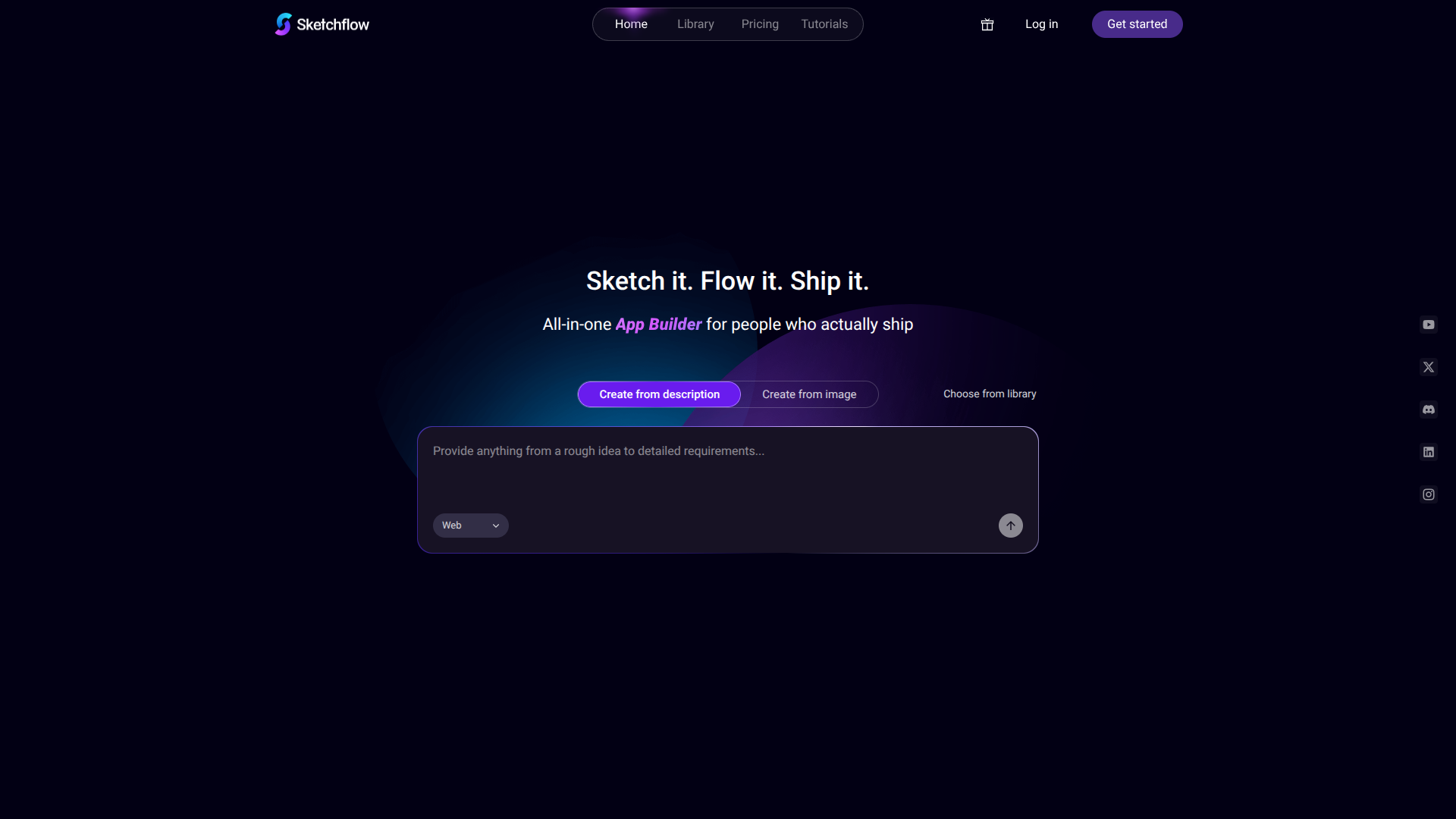Image resolution: width=1456 pixels, height=819 pixels.
Task: Click the Get started button
Action: click(x=1137, y=24)
